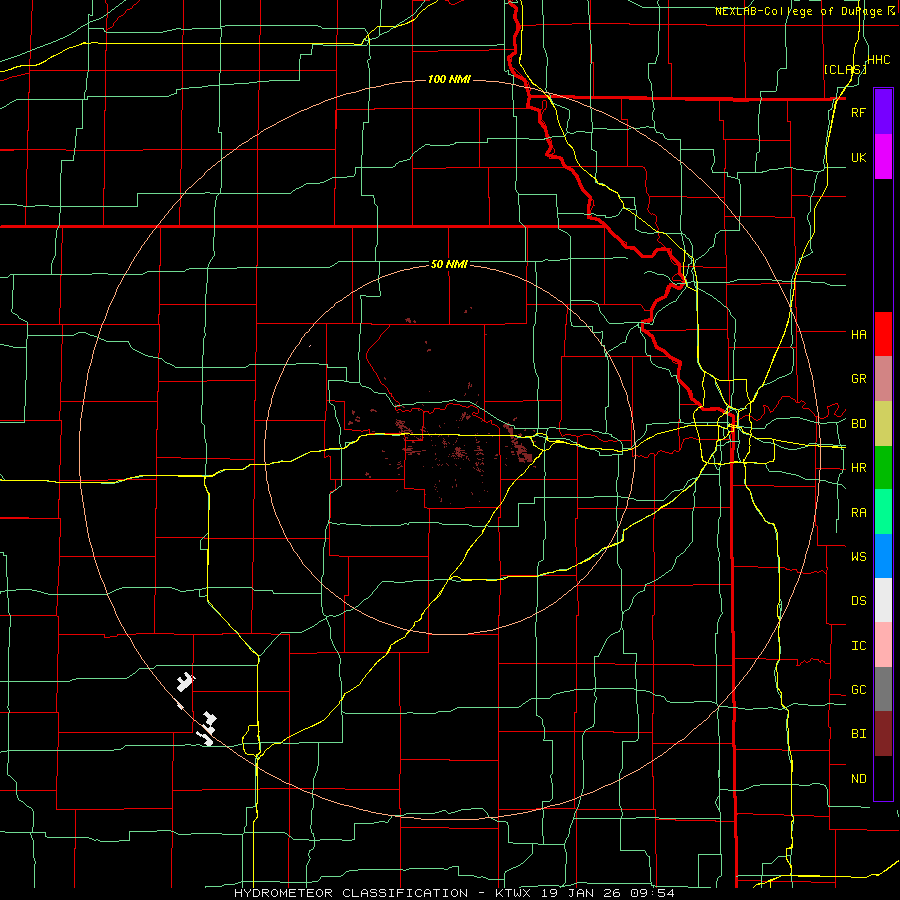Click the GC gray legend swatch
Screen dimensions: 900x900
pos(883,689)
